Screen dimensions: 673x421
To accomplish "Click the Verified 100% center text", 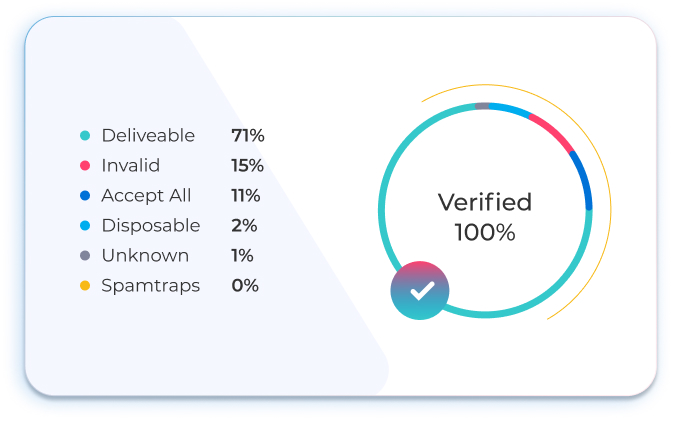I will point(485,217).
